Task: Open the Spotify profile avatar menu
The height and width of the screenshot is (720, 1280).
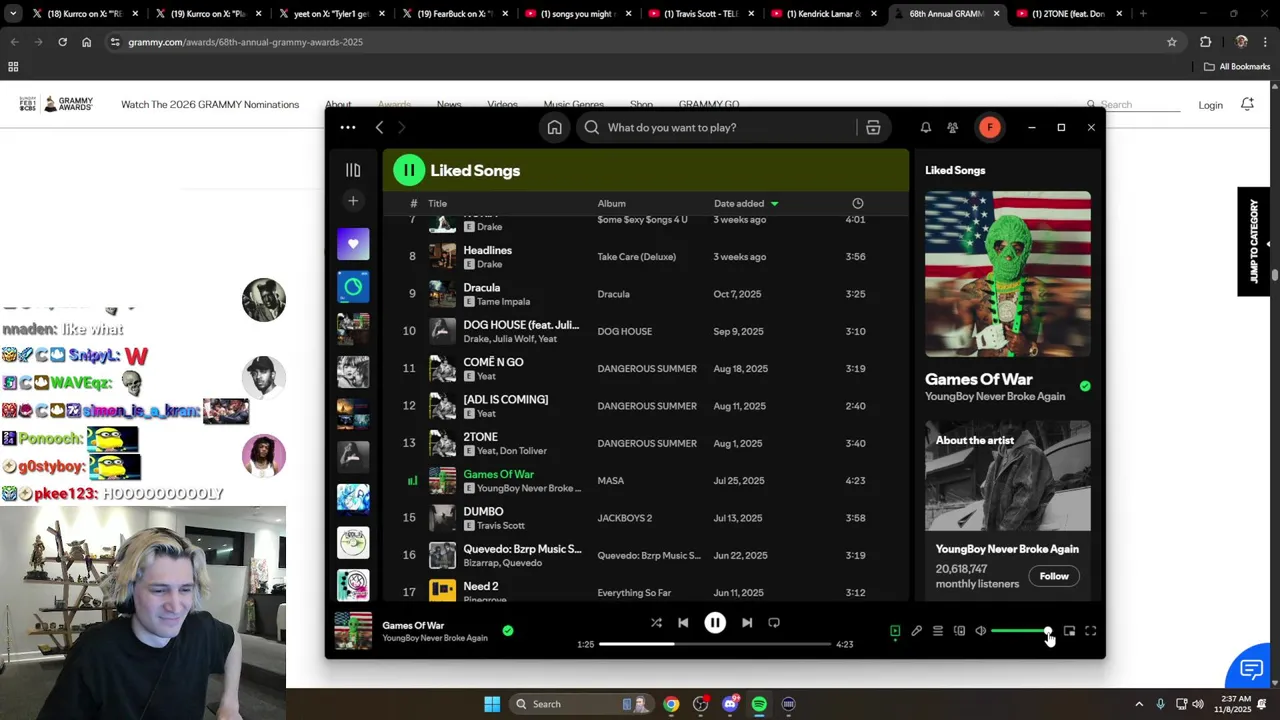Action: coord(989,127)
